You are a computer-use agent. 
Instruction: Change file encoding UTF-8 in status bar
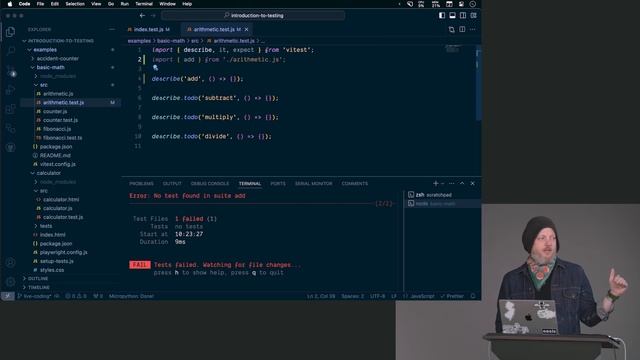coord(378,296)
